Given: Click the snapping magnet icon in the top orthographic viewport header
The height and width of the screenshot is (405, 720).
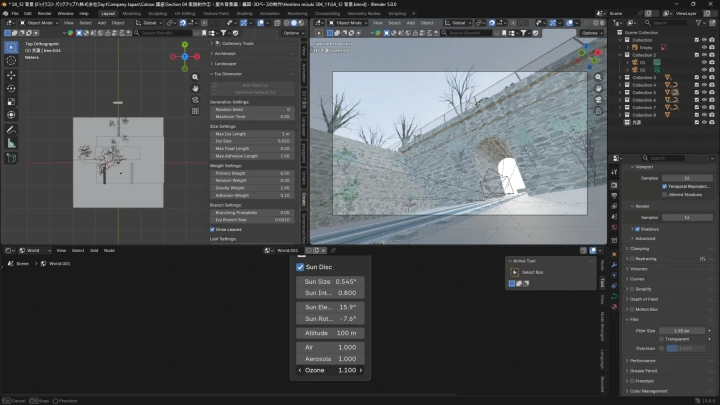Looking at the screenshot, I should [183, 22].
